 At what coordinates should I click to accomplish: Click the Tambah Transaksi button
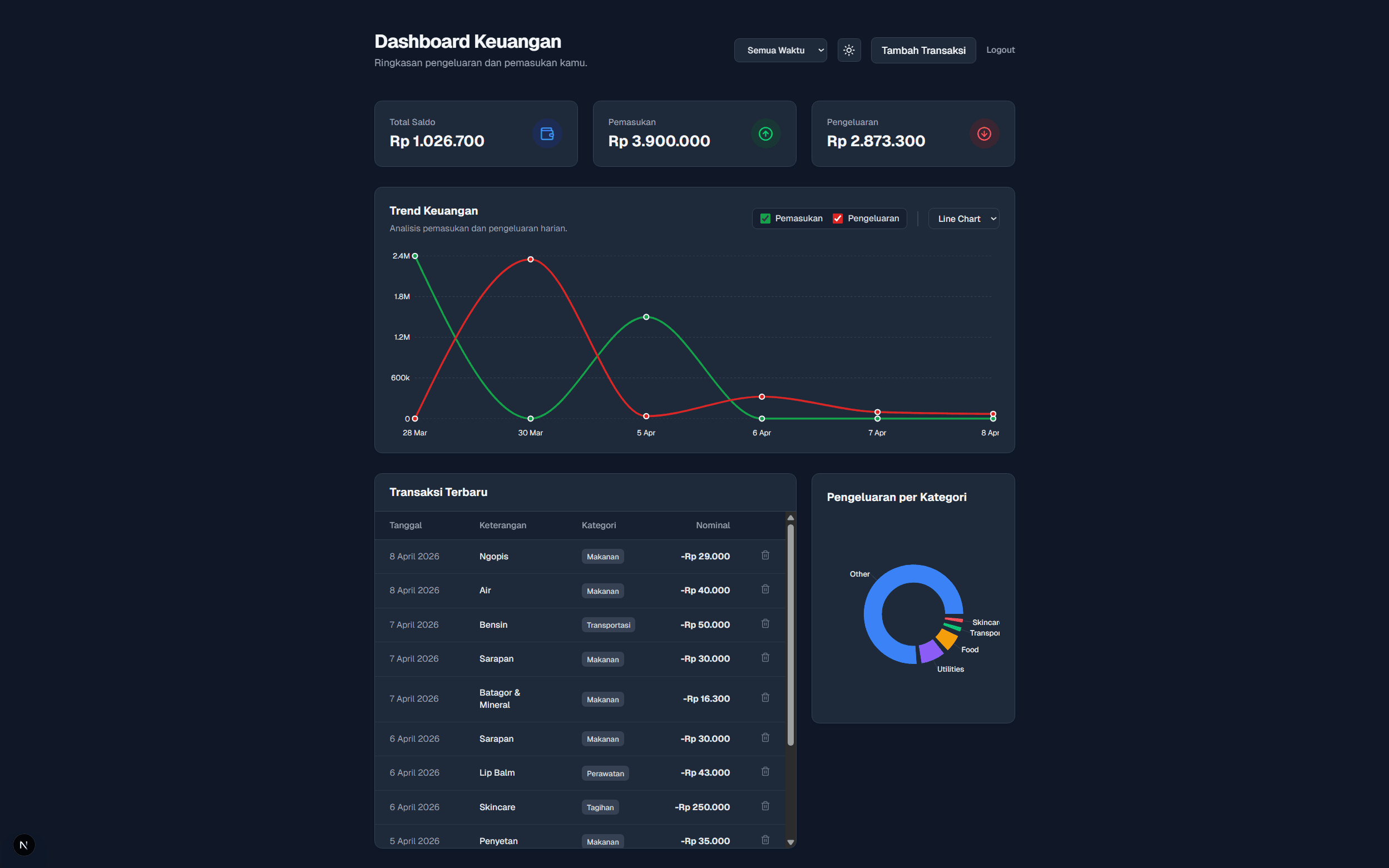[x=923, y=51]
